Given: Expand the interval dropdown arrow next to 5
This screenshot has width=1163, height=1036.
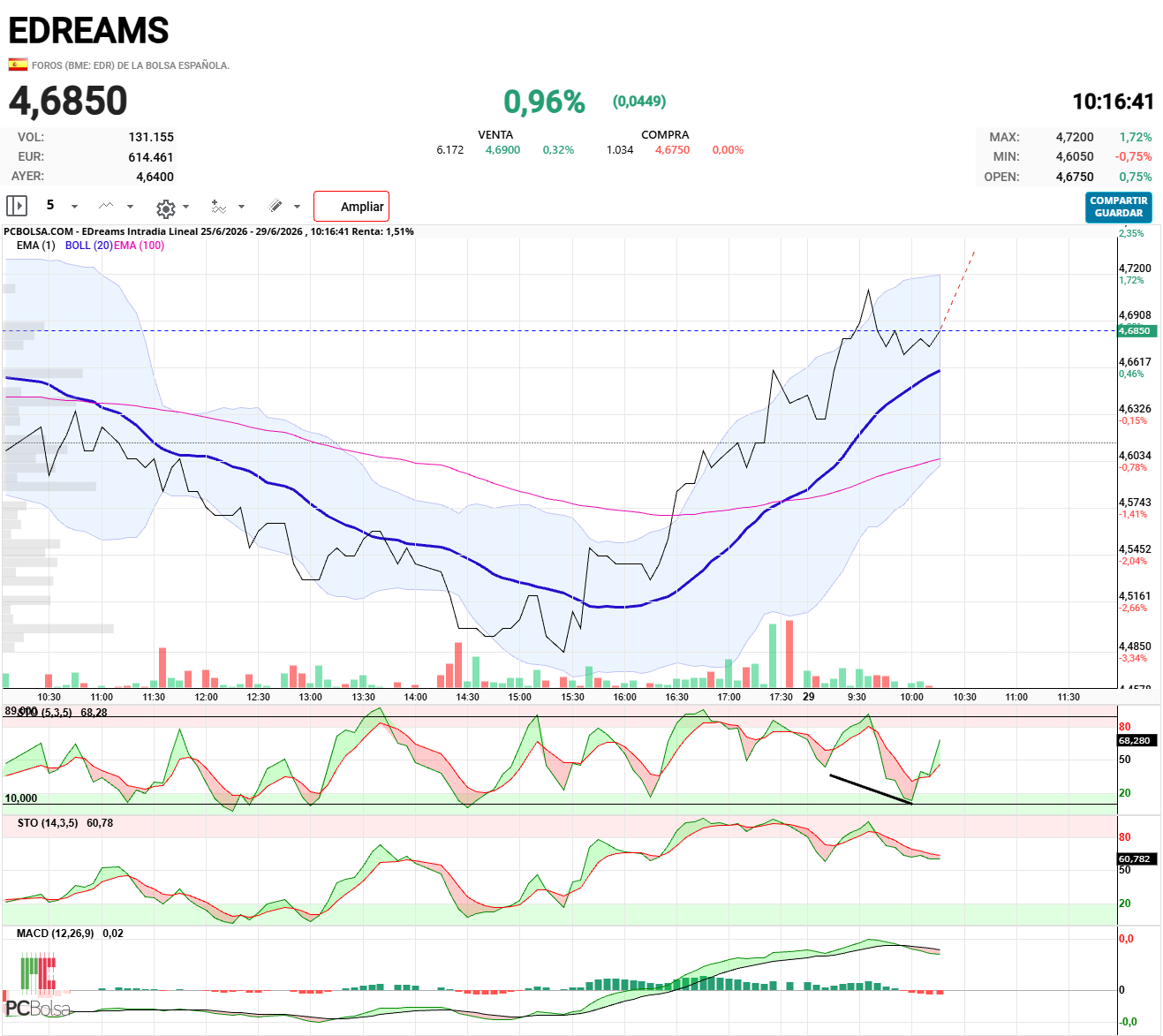Looking at the screenshot, I should tap(74, 207).
